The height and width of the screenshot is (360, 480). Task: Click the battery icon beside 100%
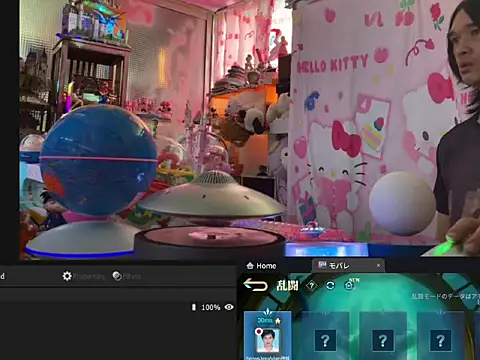[194, 307]
